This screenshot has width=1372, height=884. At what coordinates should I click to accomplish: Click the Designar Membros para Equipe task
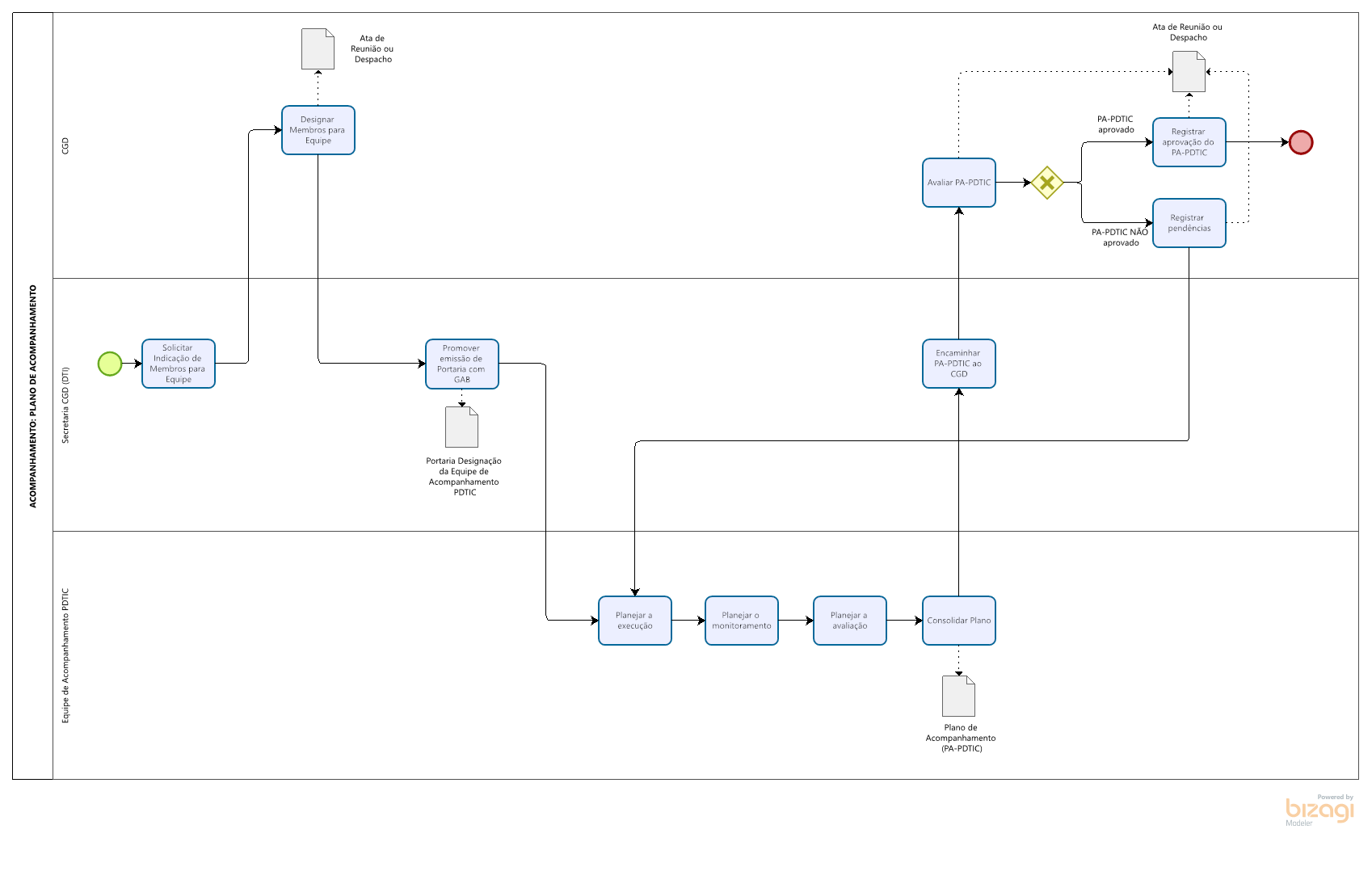[318, 130]
